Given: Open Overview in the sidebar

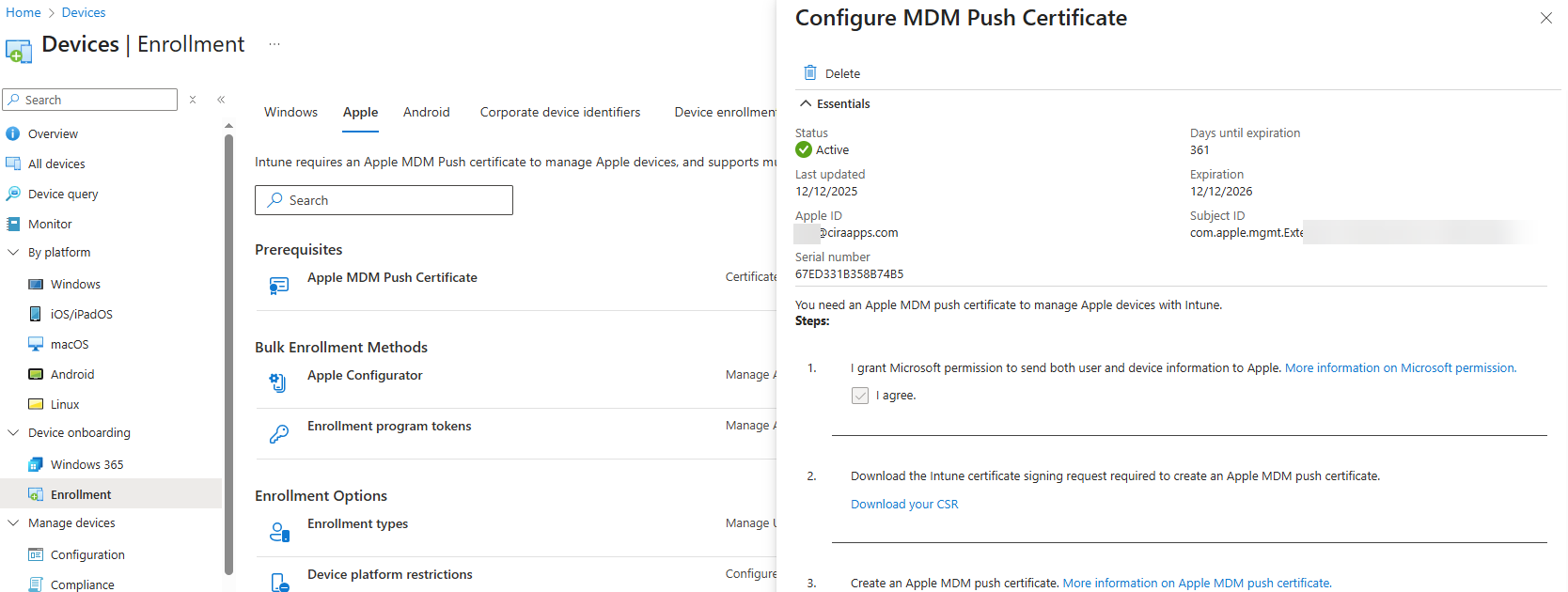Looking at the screenshot, I should click(x=53, y=133).
